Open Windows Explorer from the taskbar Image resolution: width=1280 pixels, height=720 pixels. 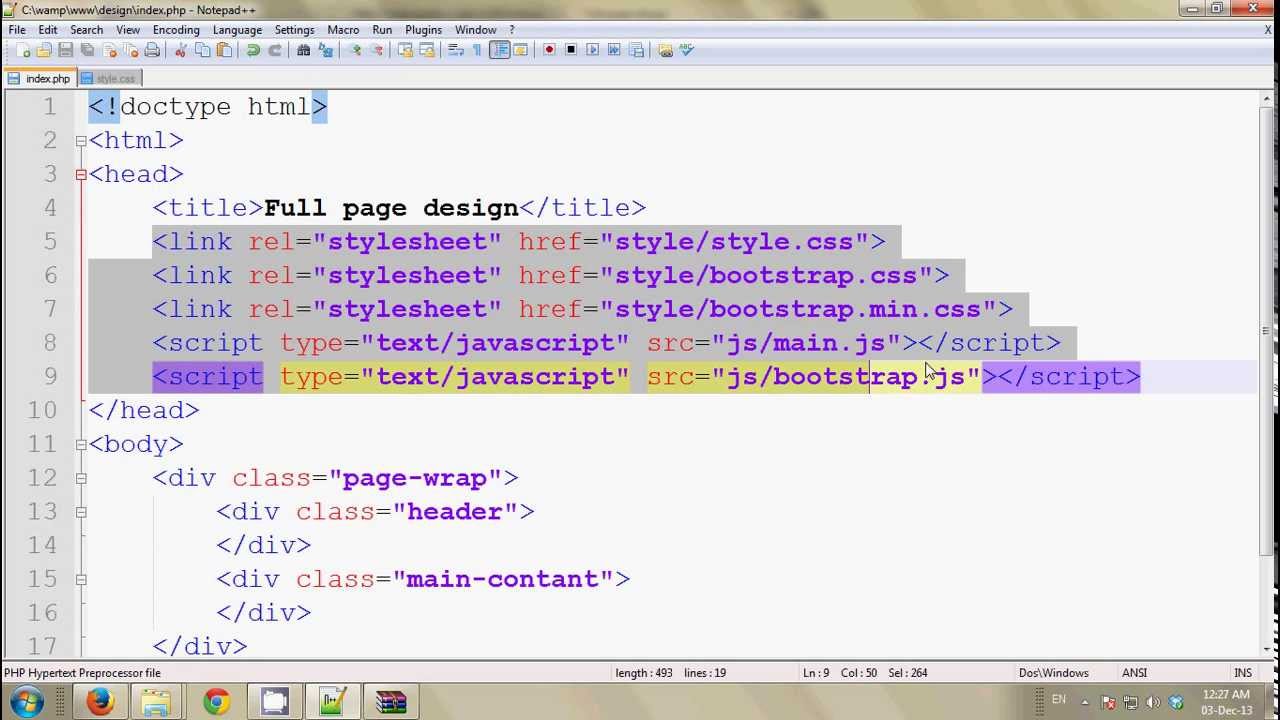pyautogui.click(x=158, y=702)
